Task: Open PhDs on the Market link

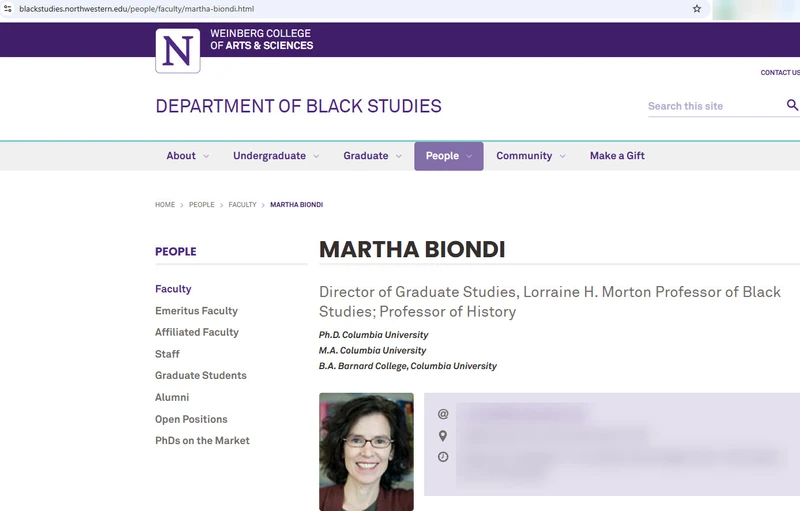Action: point(203,441)
